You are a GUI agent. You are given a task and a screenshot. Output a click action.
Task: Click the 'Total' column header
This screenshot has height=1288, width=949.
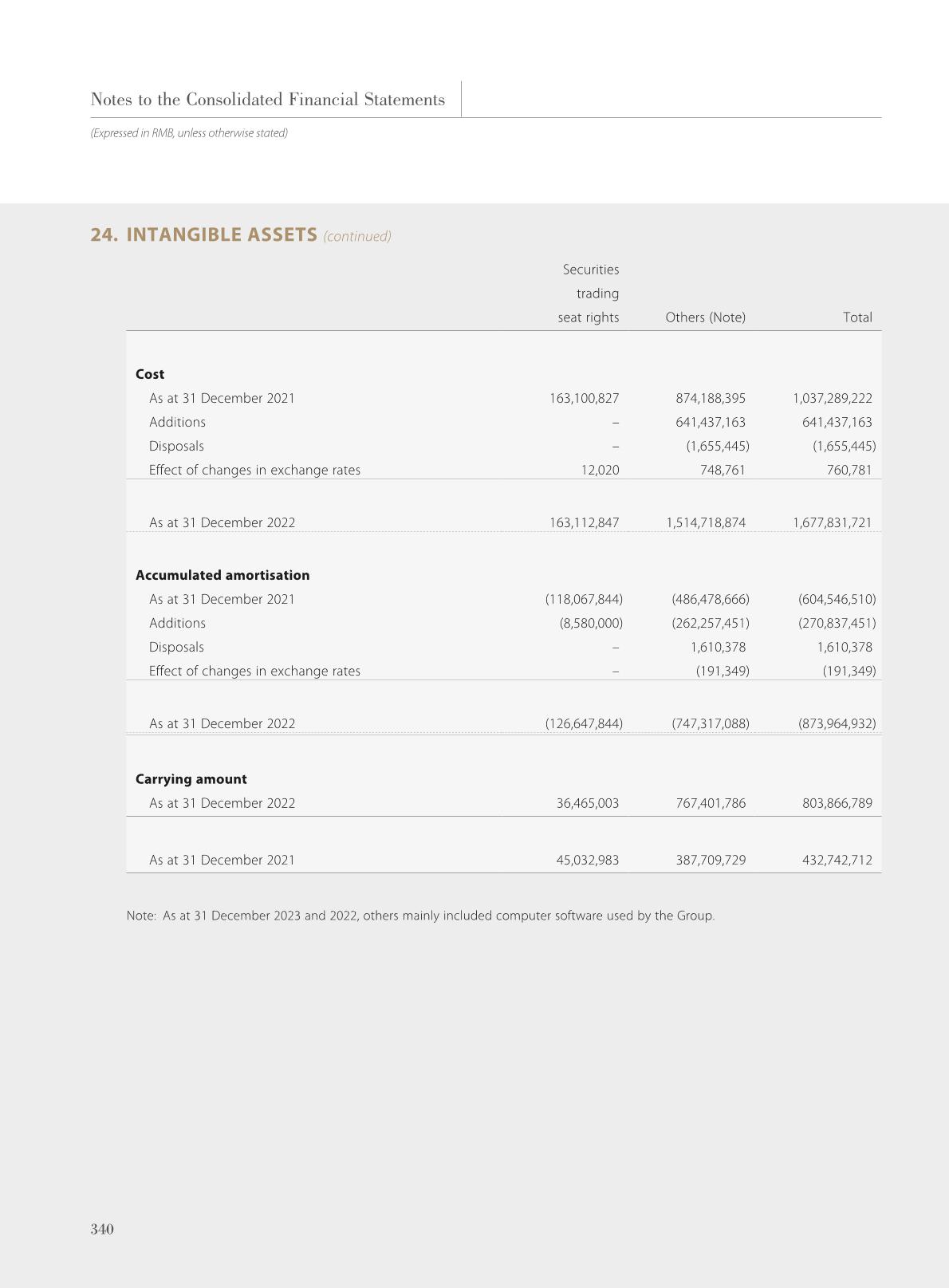tap(857, 317)
